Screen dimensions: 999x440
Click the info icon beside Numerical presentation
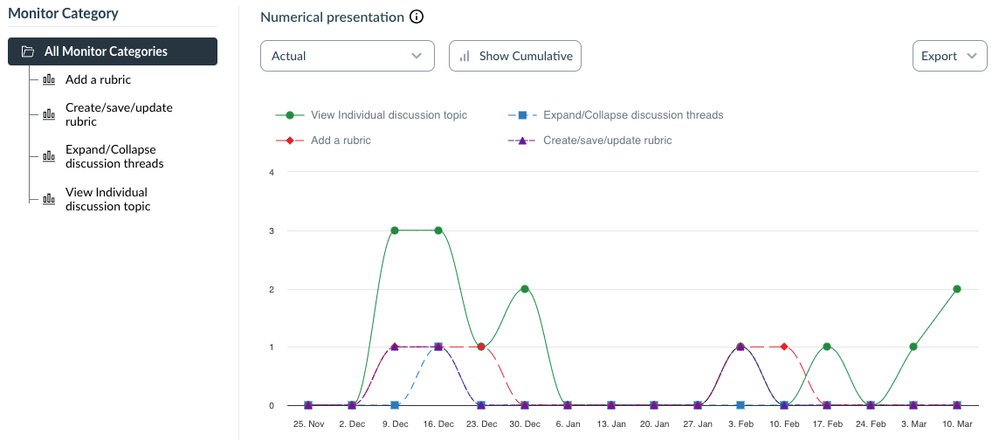point(417,17)
